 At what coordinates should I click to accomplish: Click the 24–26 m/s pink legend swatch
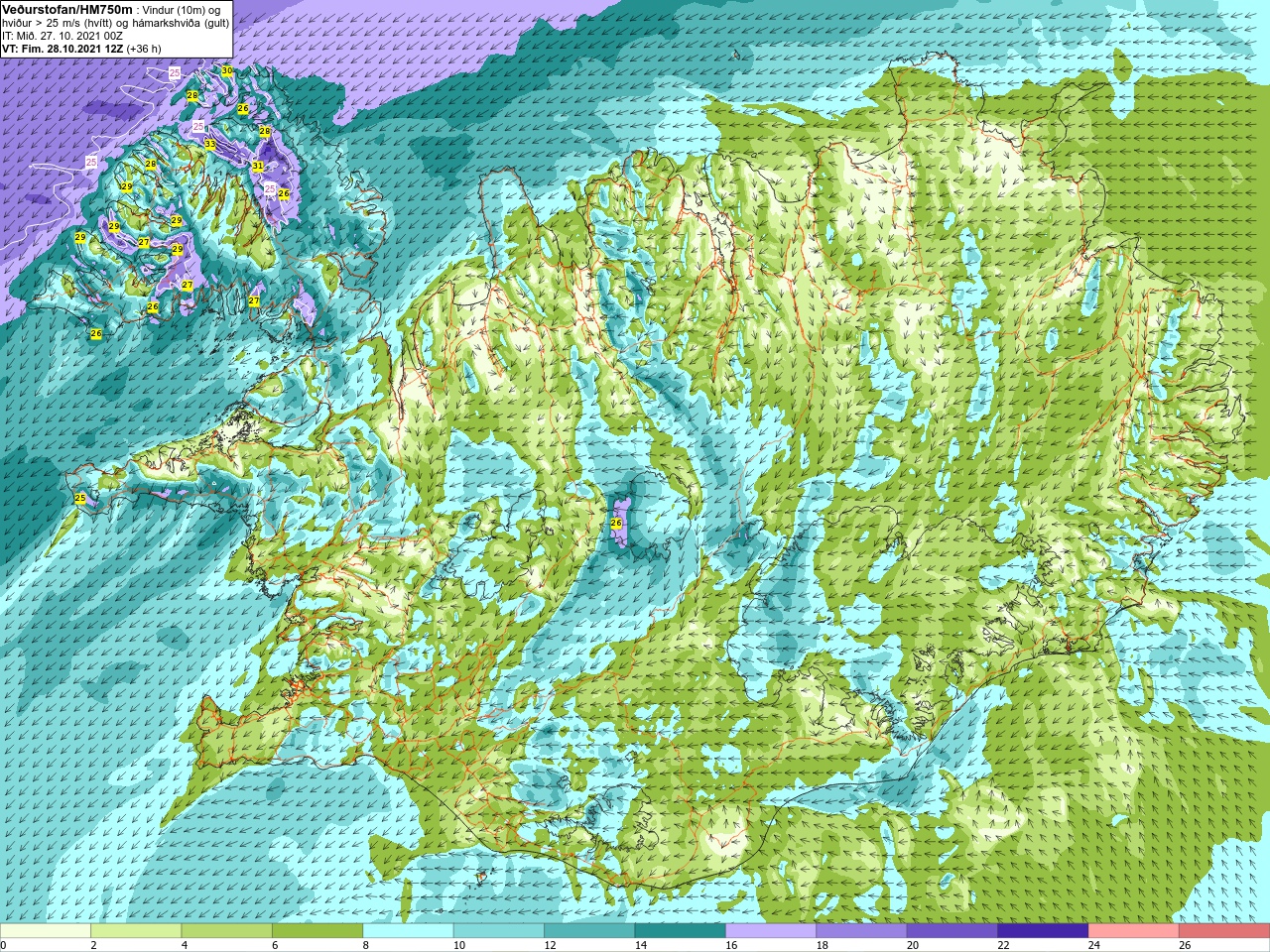pos(1134,931)
